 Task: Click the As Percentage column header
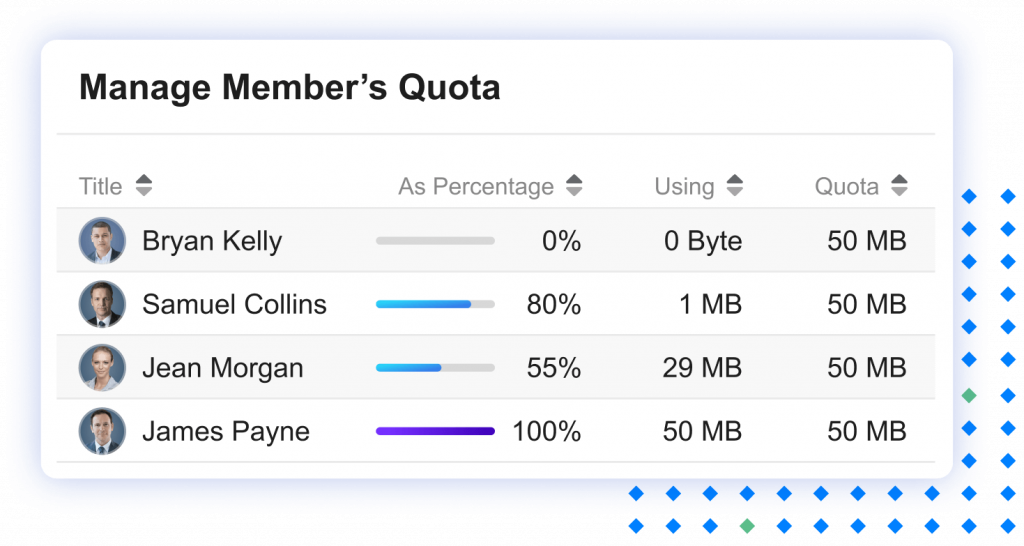(476, 186)
